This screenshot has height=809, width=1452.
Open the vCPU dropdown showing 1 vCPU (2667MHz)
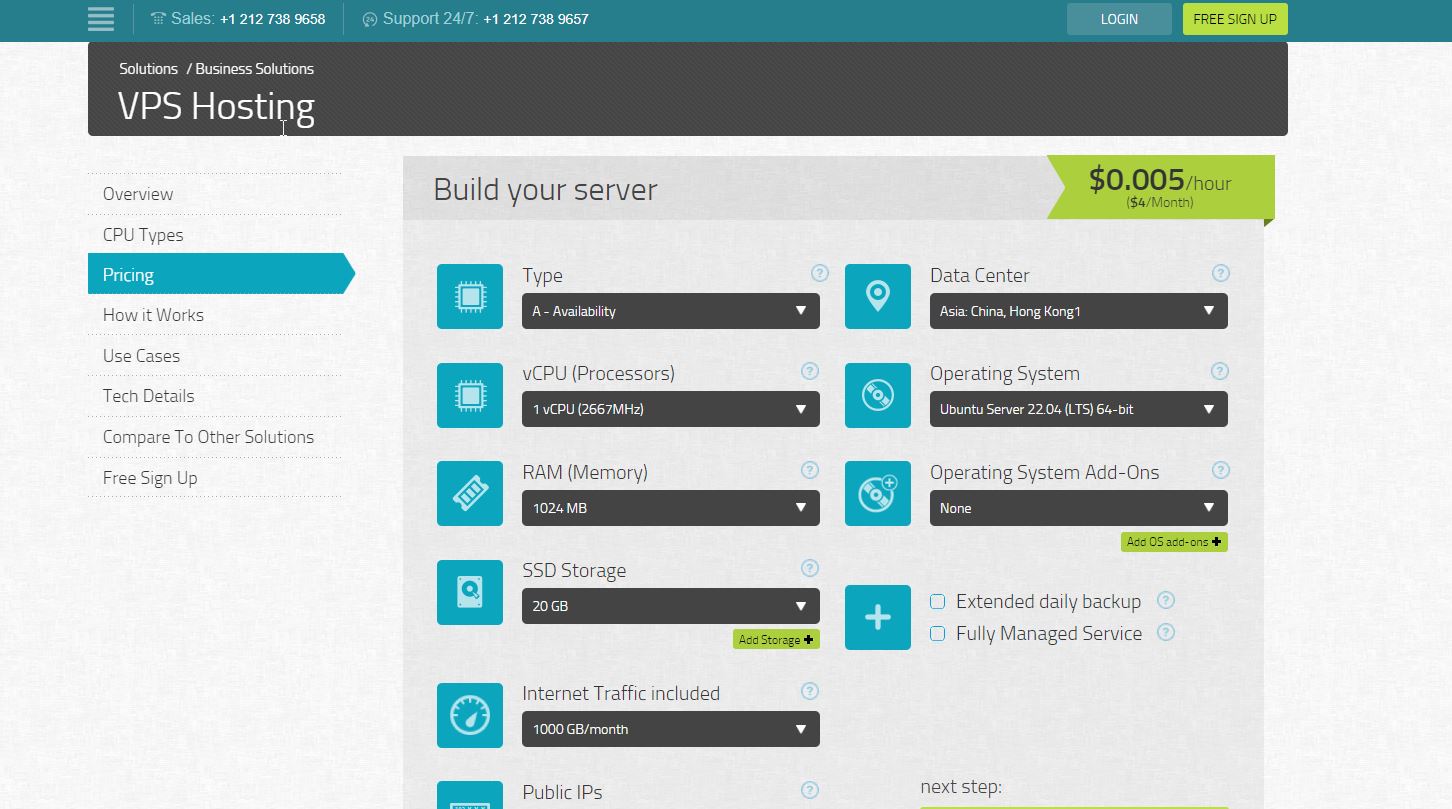[671, 409]
